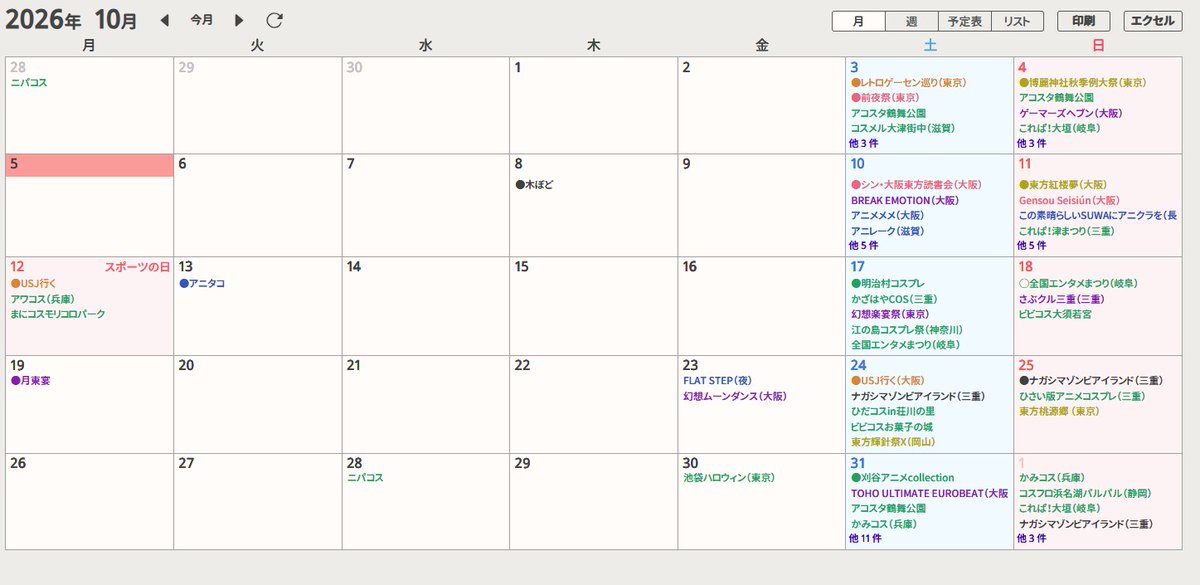1200x585 pixels.
Task: Select the October 21 day cell
Action: pyautogui.click(x=425, y=403)
